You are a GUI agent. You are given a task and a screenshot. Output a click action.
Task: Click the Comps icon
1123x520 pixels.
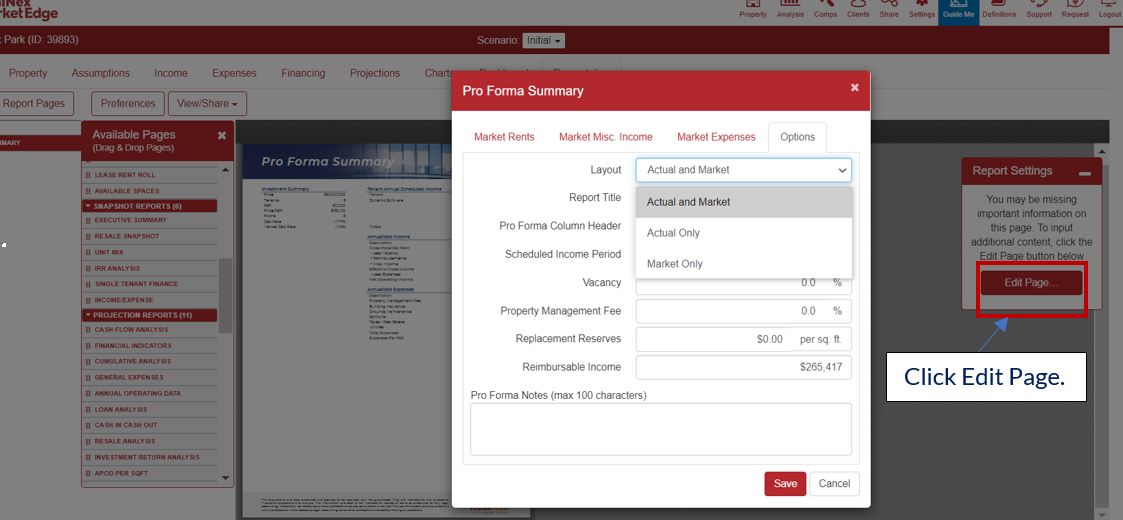pyautogui.click(x=825, y=9)
